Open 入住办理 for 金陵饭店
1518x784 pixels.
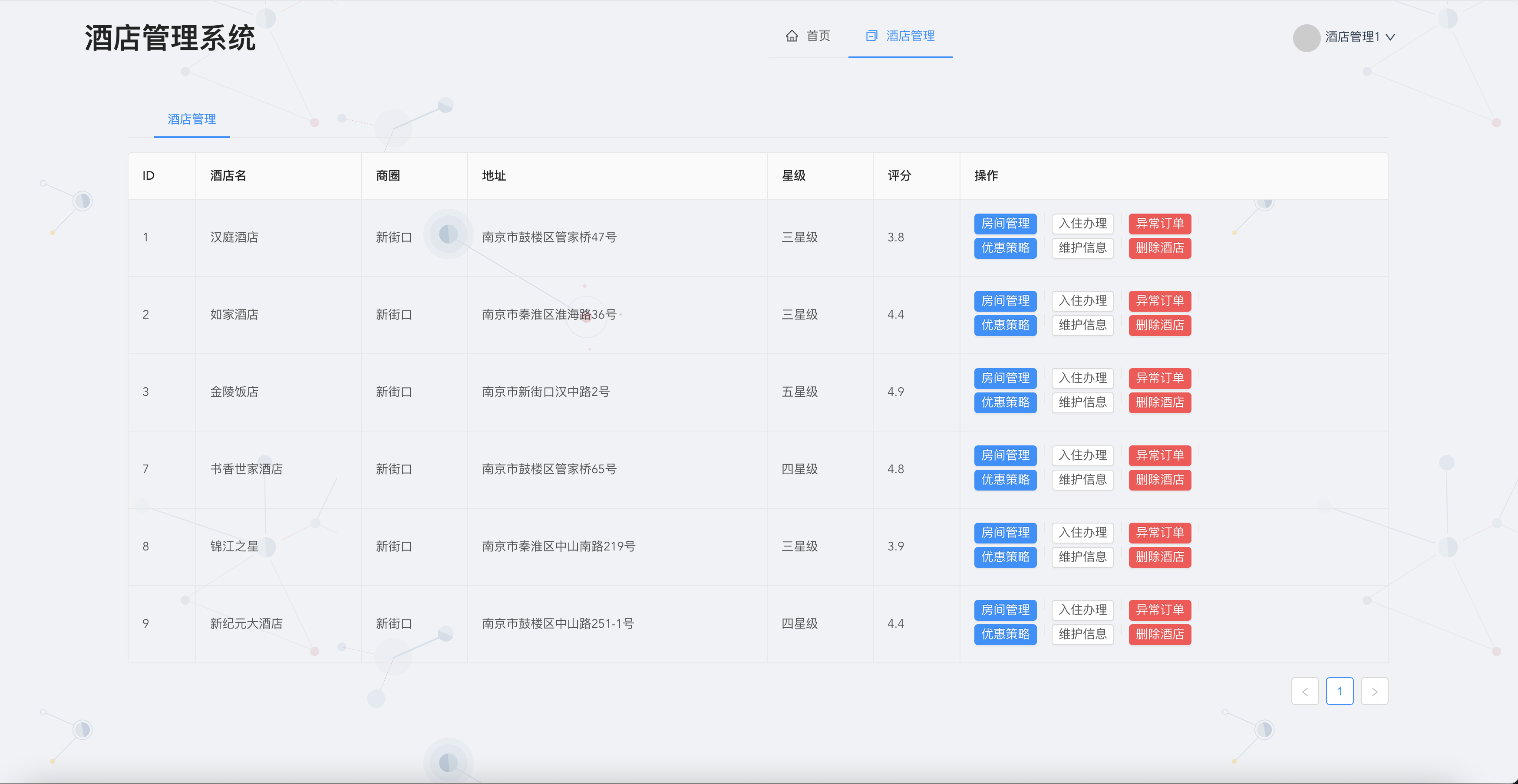[x=1082, y=378]
